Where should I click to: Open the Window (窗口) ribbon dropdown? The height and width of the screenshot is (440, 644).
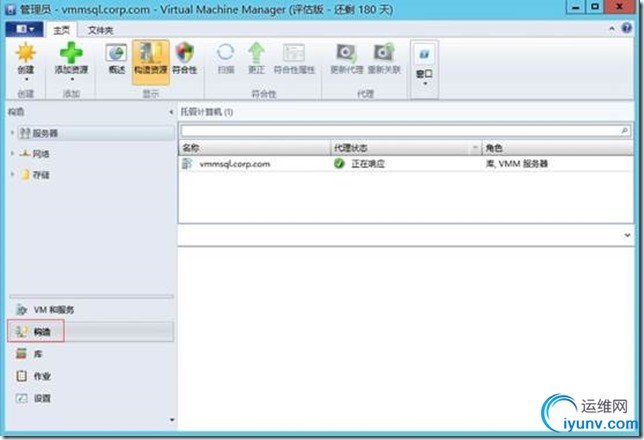coord(424,69)
